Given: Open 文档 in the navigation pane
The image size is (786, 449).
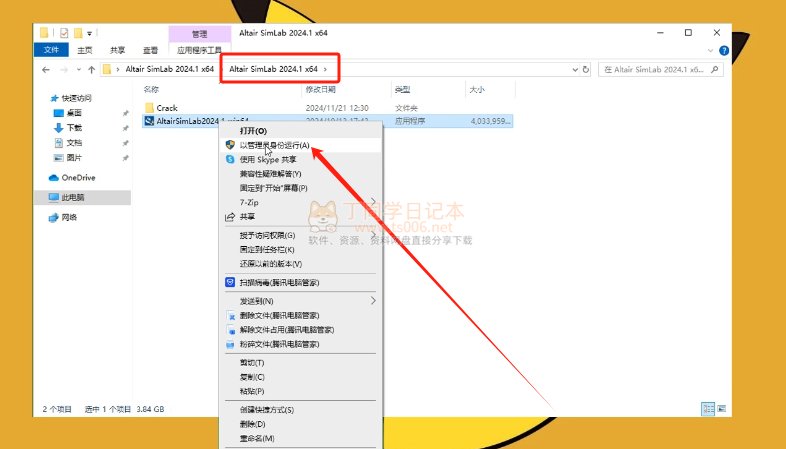Looking at the screenshot, I should tap(67, 143).
